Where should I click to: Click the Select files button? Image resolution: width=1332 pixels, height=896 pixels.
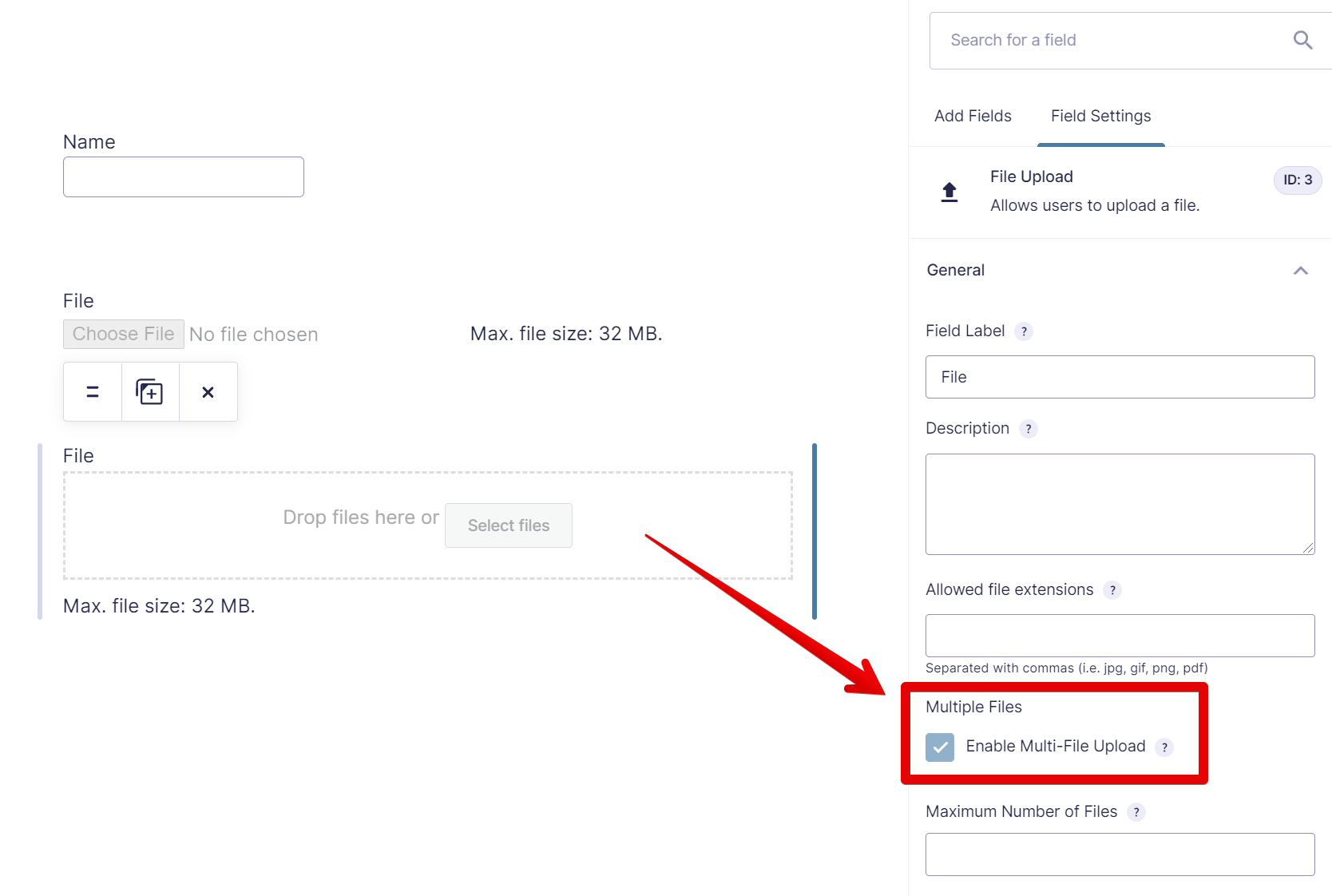[x=509, y=525]
